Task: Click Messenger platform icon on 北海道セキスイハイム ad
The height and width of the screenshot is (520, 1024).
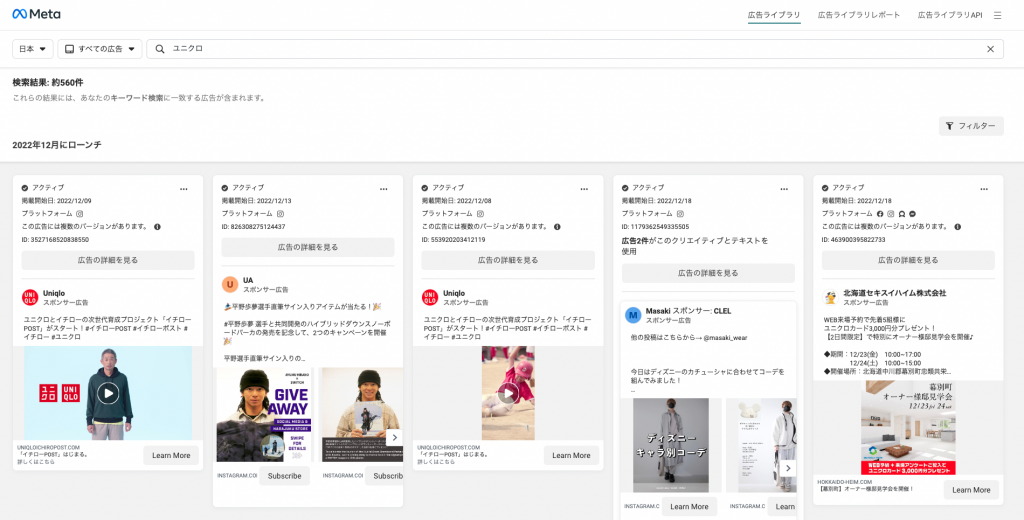Action: pos(912,214)
